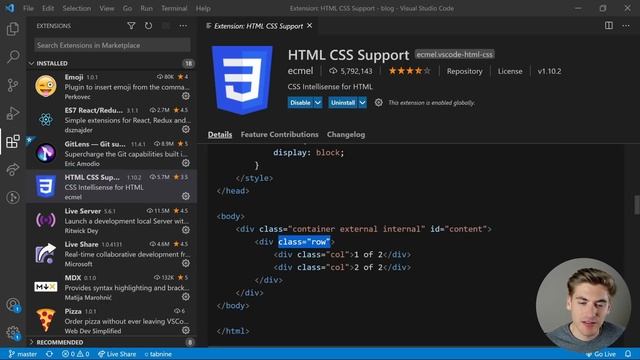640x360 pixels.
Task: Open the Repository link
Action: coord(464,71)
